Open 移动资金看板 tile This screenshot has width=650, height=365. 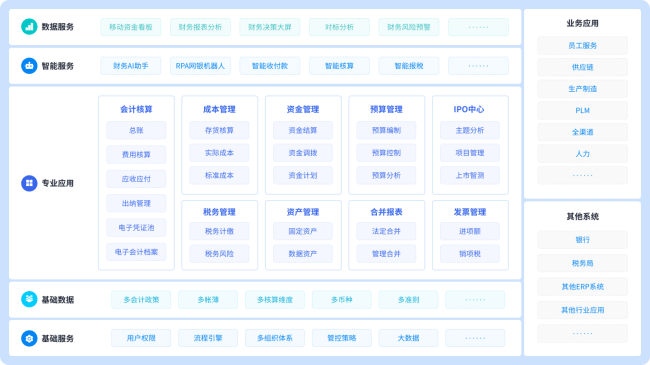click(131, 27)
